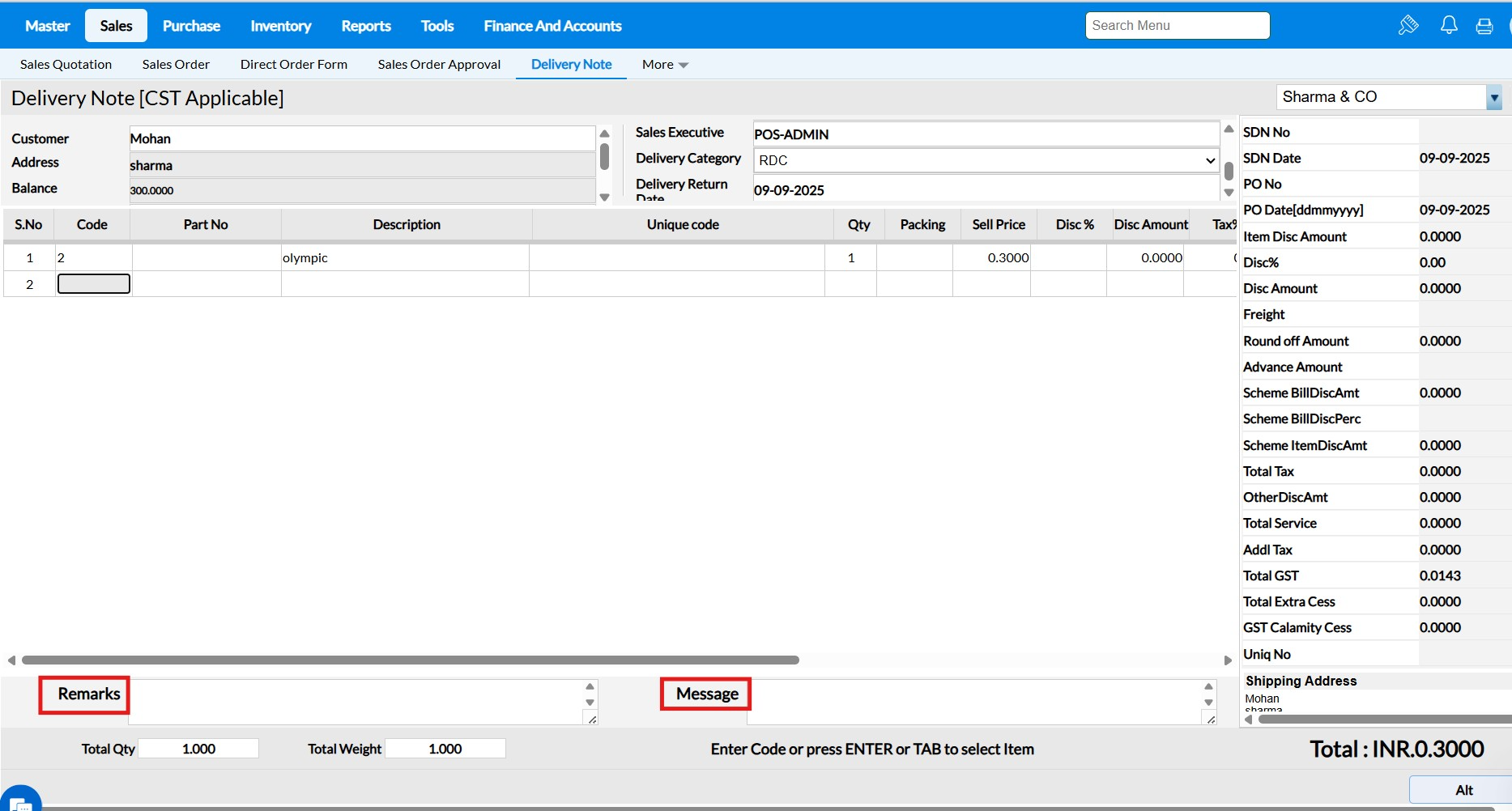Open Finance And Accounts menu
This screenshot has width=1512, height=811.
(553, 26)
